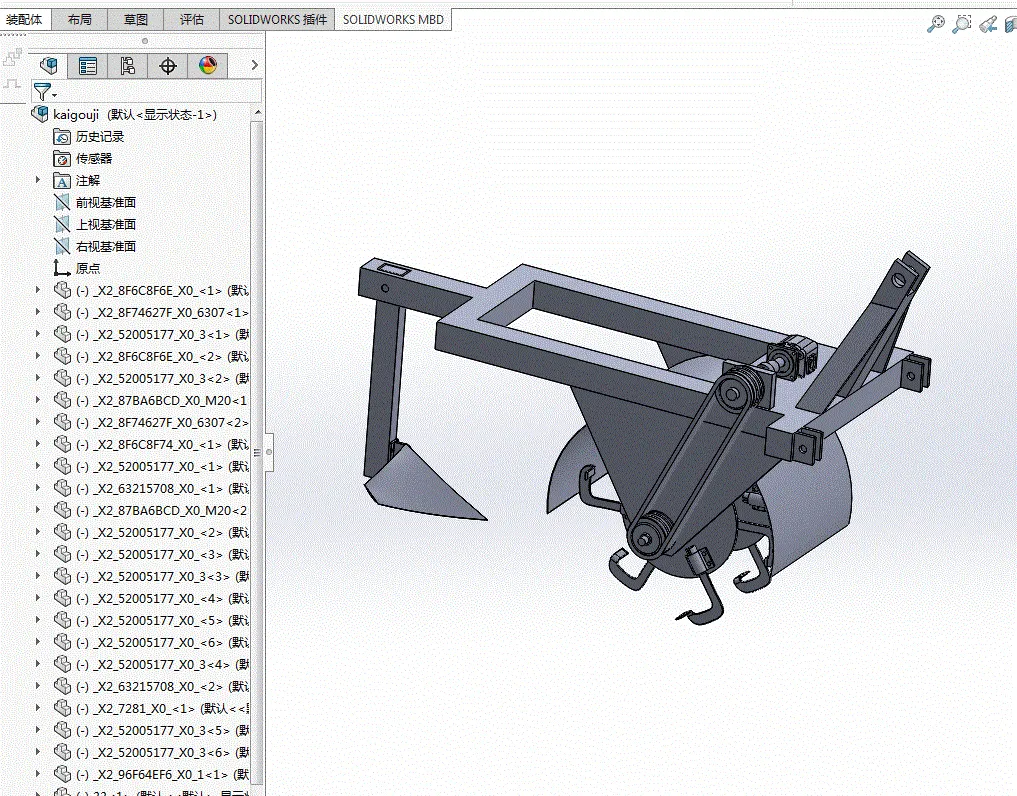Select the 前视基准面 tree item
Screen dimensions: 1017x796
(x=106, y=203)
